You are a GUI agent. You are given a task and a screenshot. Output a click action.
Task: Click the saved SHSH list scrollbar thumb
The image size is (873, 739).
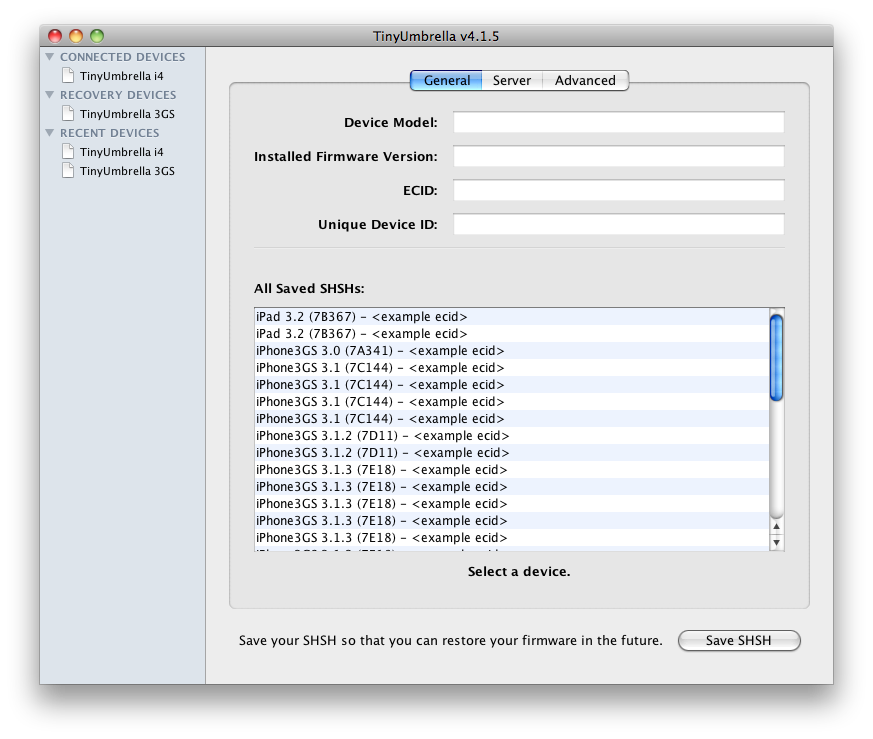click(776, 357)
